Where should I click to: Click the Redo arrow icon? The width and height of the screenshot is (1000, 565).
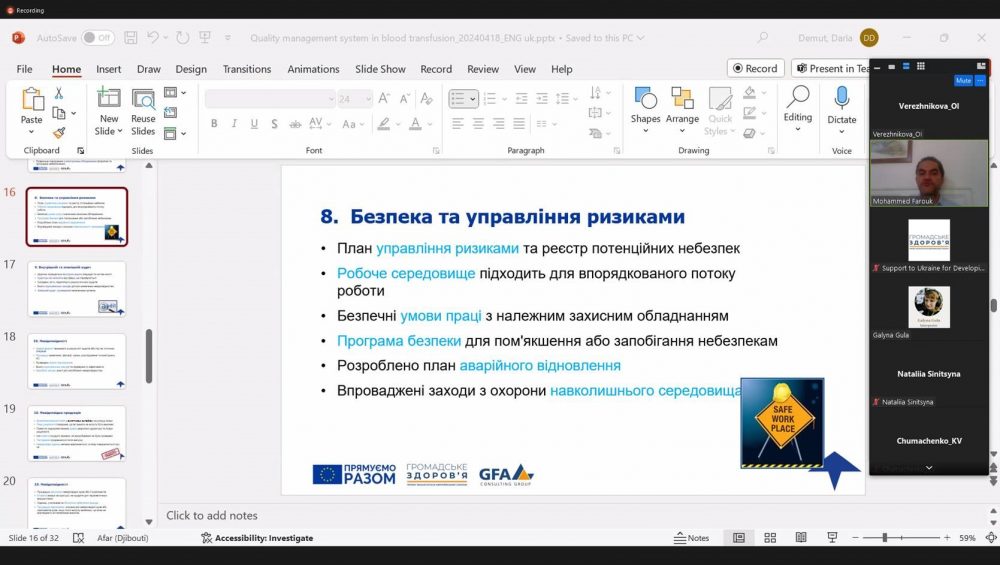(182, 38)
